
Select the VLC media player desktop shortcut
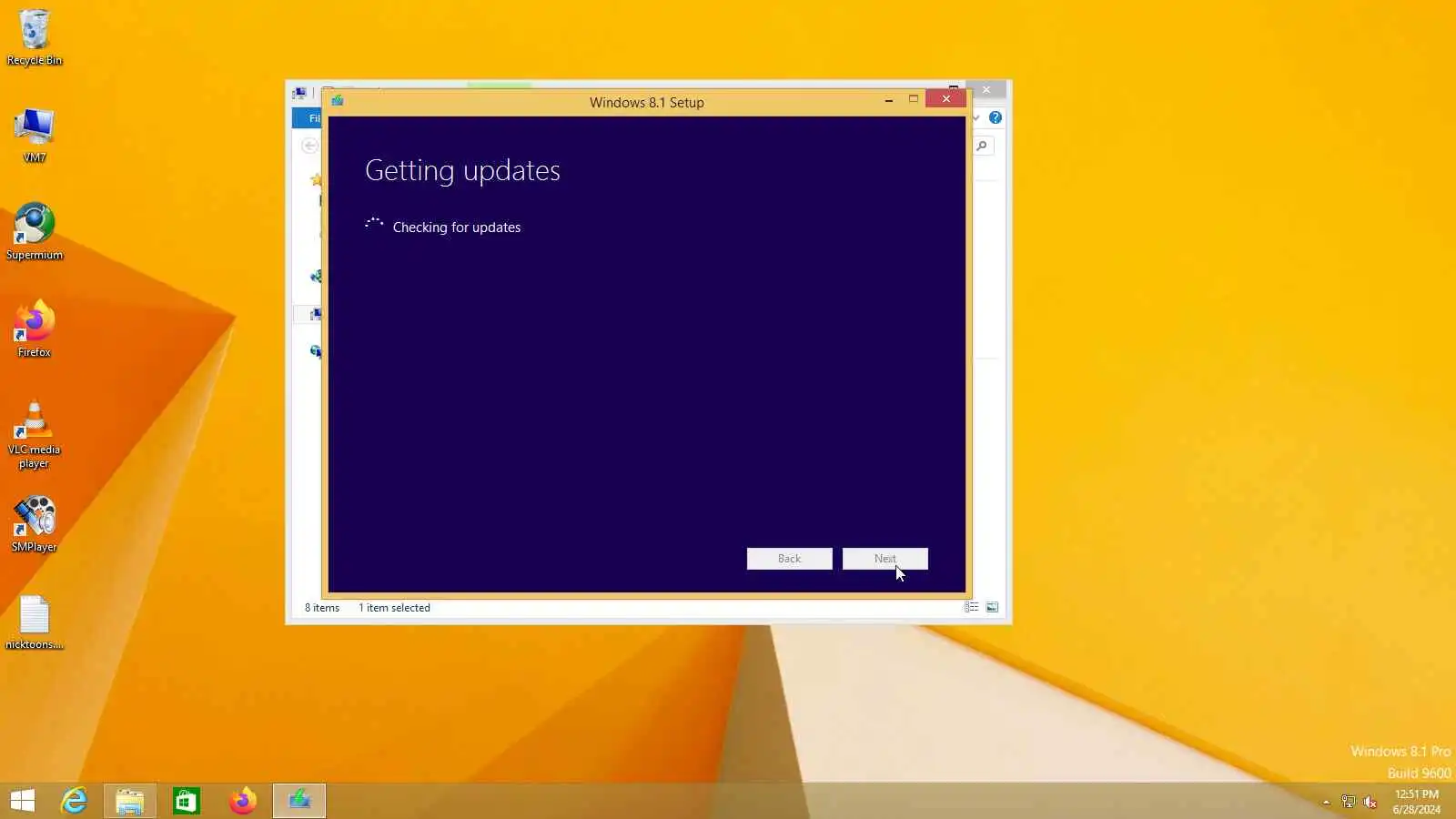tap(35, 434)
